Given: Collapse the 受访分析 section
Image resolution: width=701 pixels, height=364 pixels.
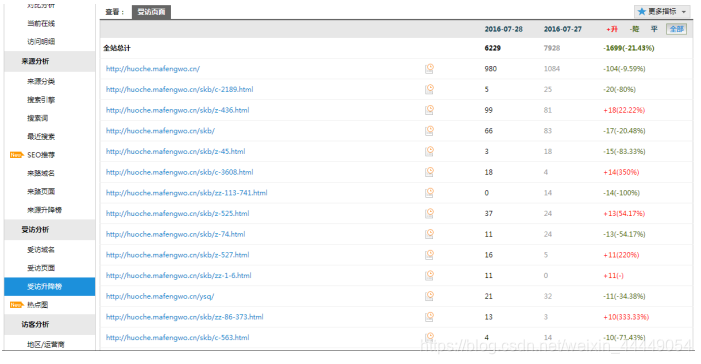Looking at the screenshot, I should pos(50,229).
